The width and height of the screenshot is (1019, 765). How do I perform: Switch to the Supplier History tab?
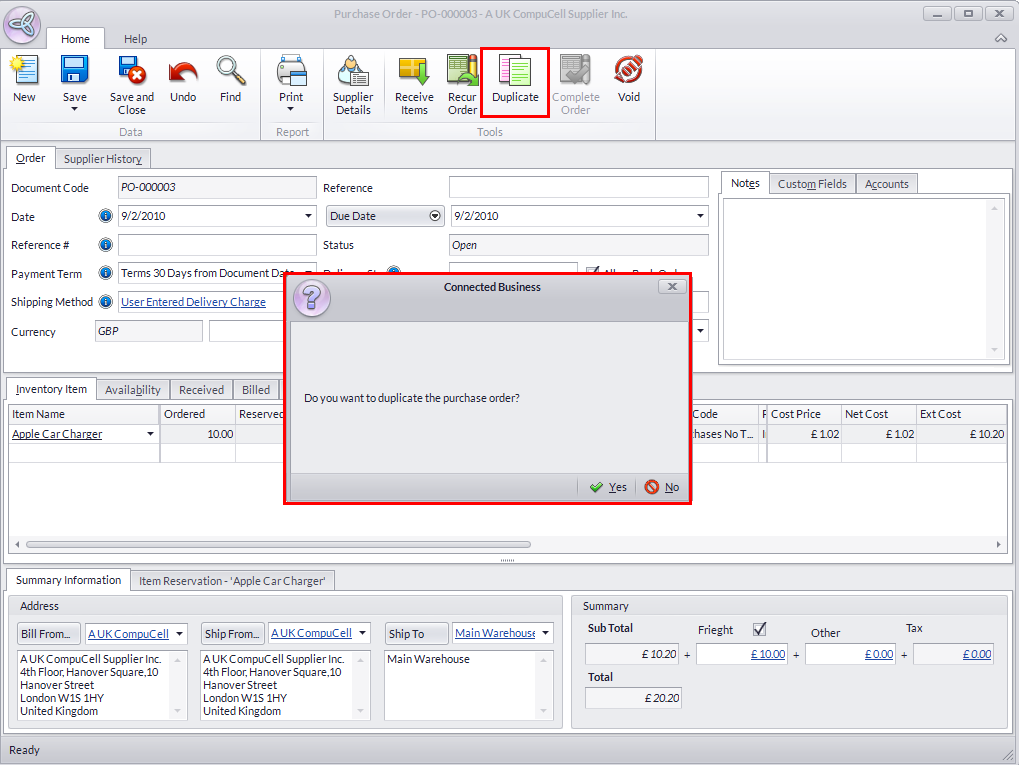point(103,159)
